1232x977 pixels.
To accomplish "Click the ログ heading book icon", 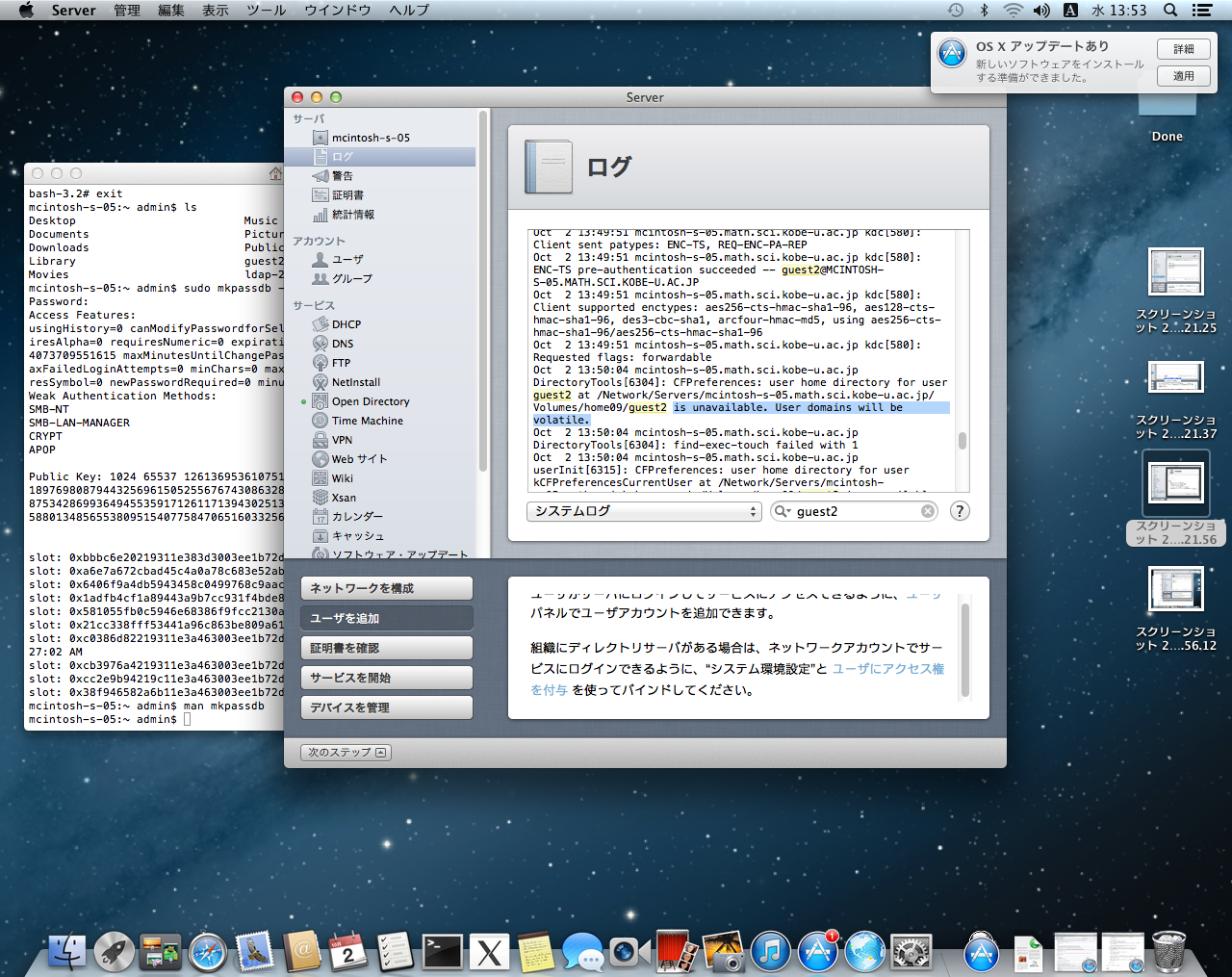I will 549,167.
